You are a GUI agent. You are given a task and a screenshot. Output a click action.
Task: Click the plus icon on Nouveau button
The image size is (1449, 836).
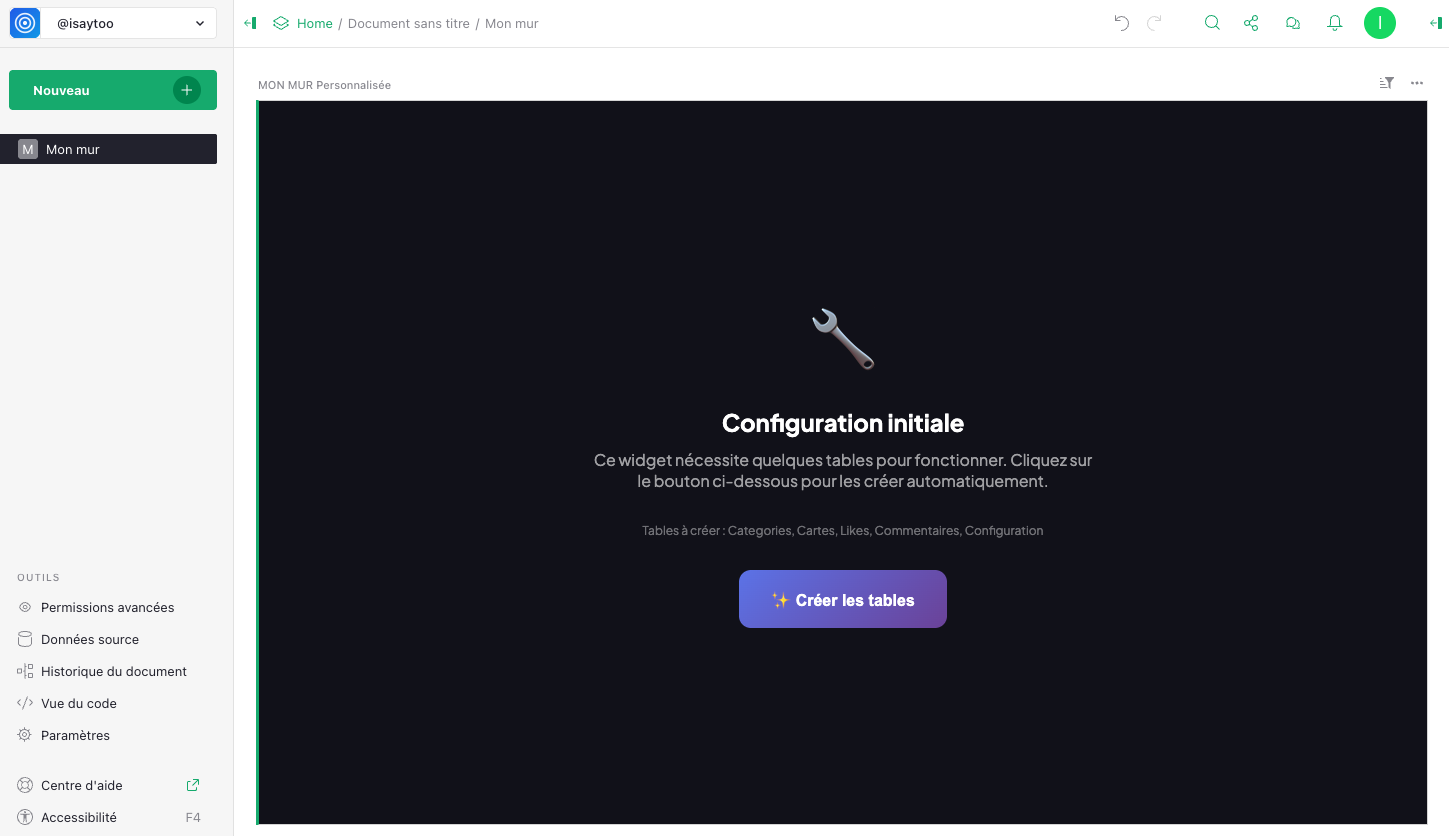[186, 90]
